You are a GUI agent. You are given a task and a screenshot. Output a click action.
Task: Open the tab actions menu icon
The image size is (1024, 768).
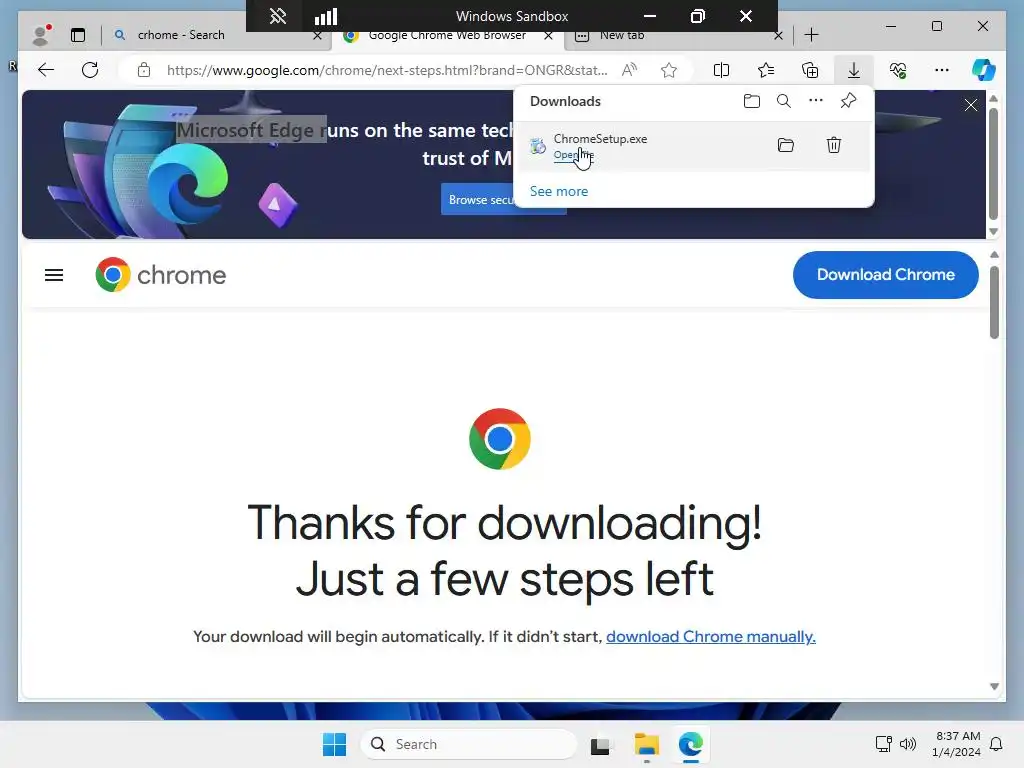pyautogui.click(x=78, y=35)
